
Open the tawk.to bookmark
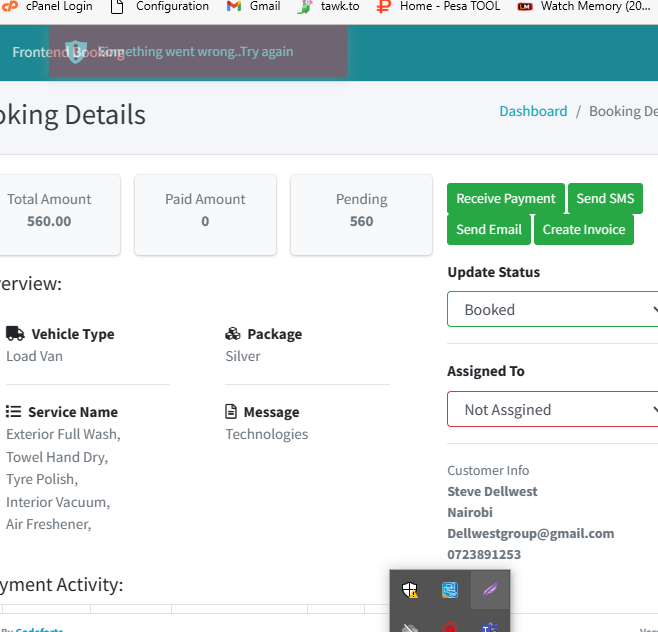[x=339, y=6]
